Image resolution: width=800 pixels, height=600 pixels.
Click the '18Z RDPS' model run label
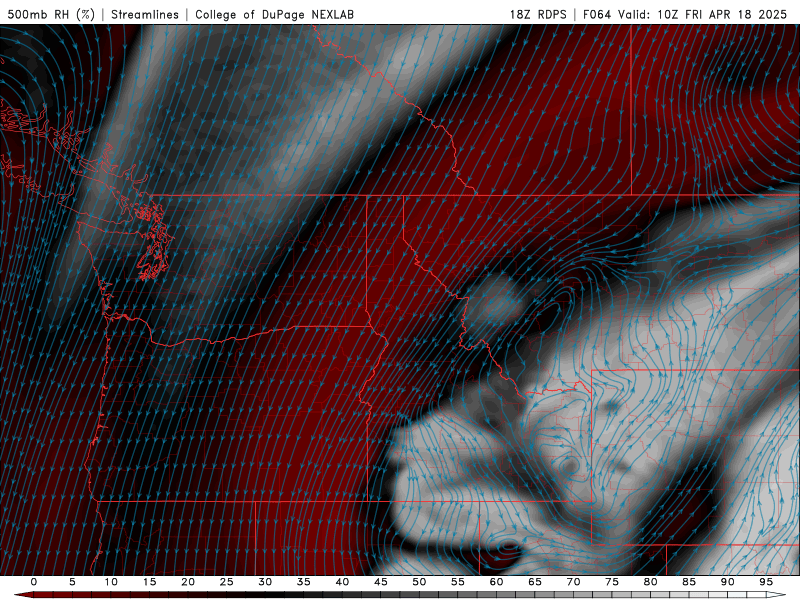point(538,14)
